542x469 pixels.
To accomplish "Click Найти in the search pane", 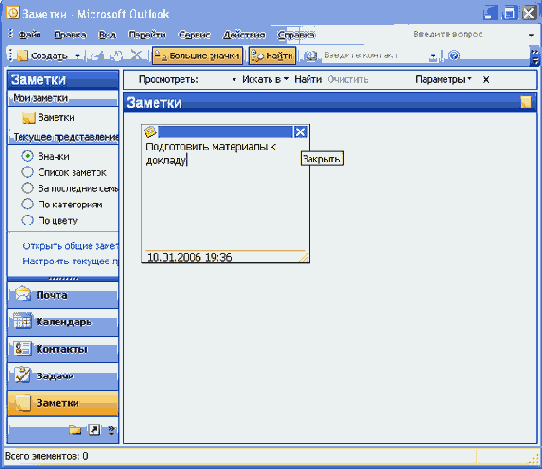I will [x=308, y=79].
